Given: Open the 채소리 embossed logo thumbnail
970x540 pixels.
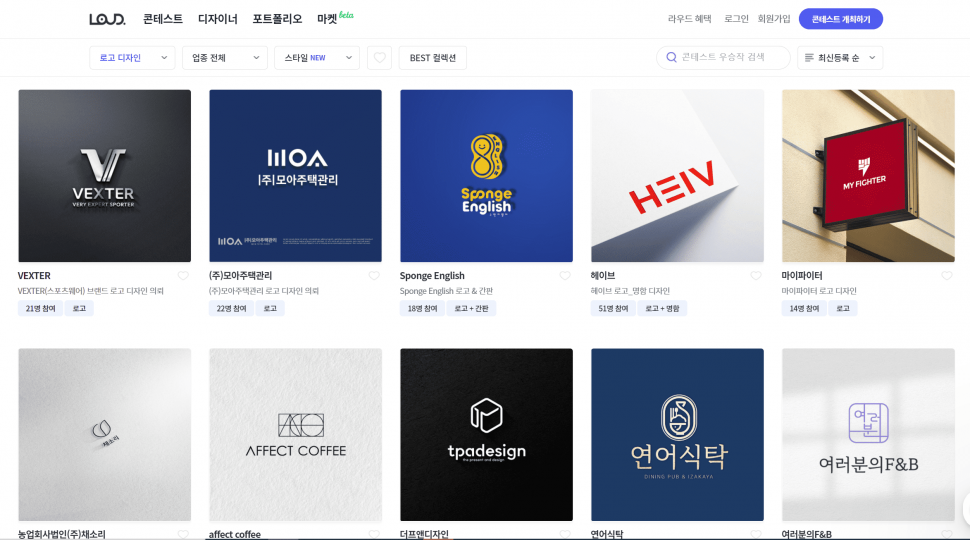Looking at the screenshot, I should (105, 435).
